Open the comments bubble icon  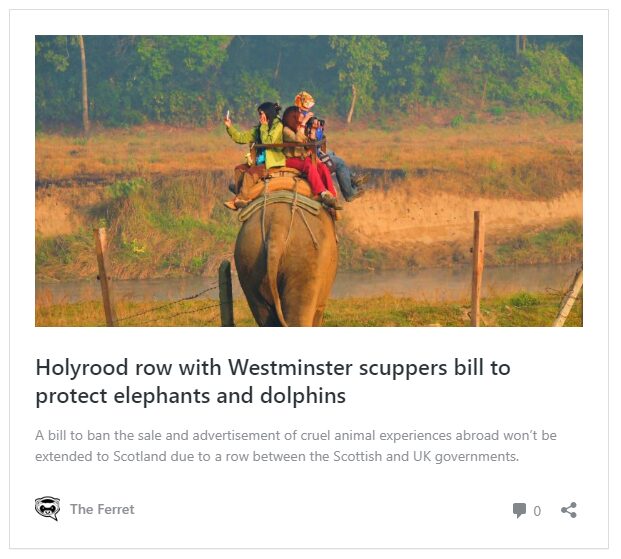pos(519,510)
